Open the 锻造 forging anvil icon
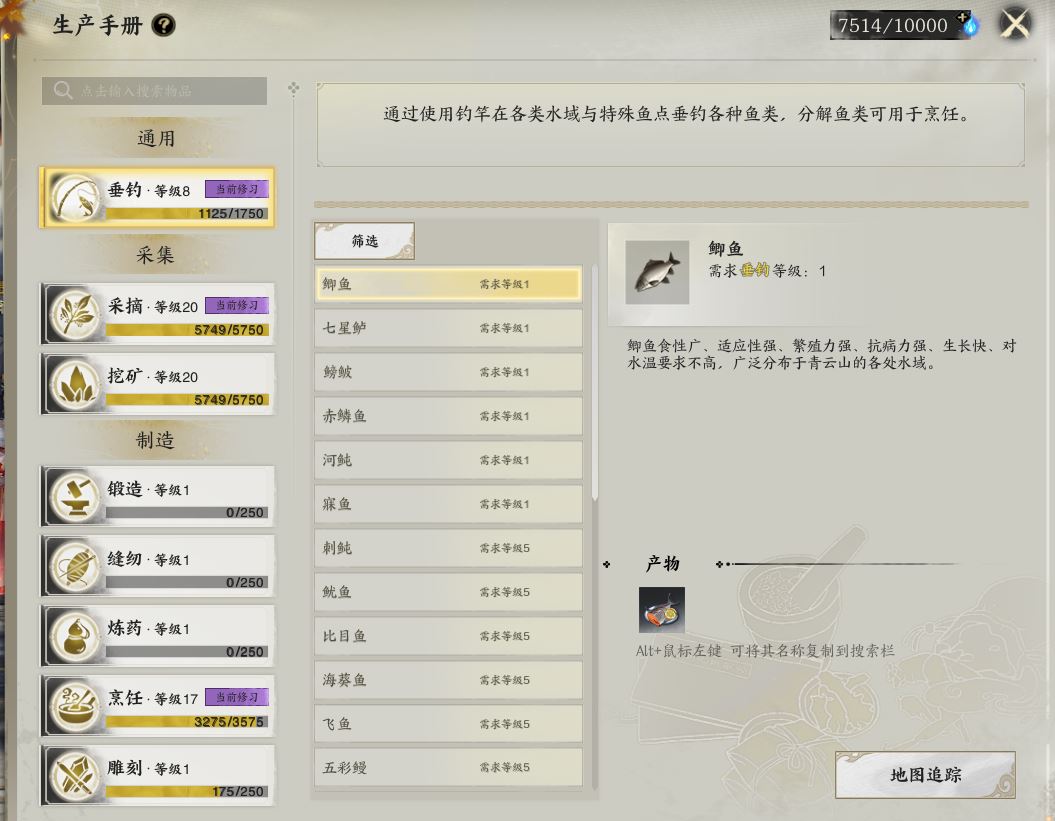 (75, 497)
